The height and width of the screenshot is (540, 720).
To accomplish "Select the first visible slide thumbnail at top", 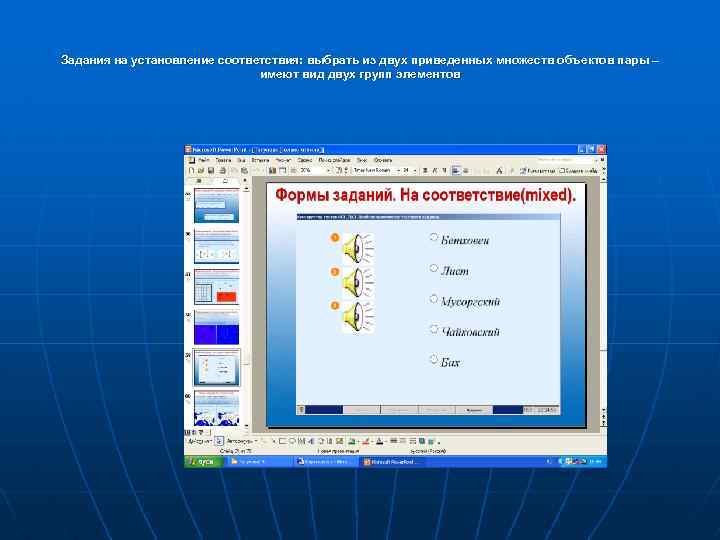I will (216, 206).
